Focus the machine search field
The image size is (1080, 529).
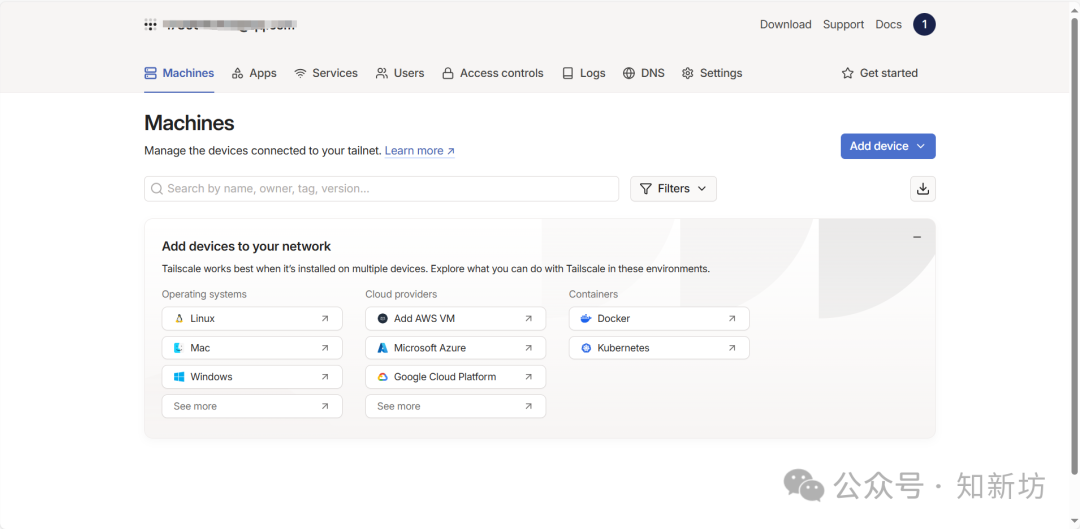point(390,189)
